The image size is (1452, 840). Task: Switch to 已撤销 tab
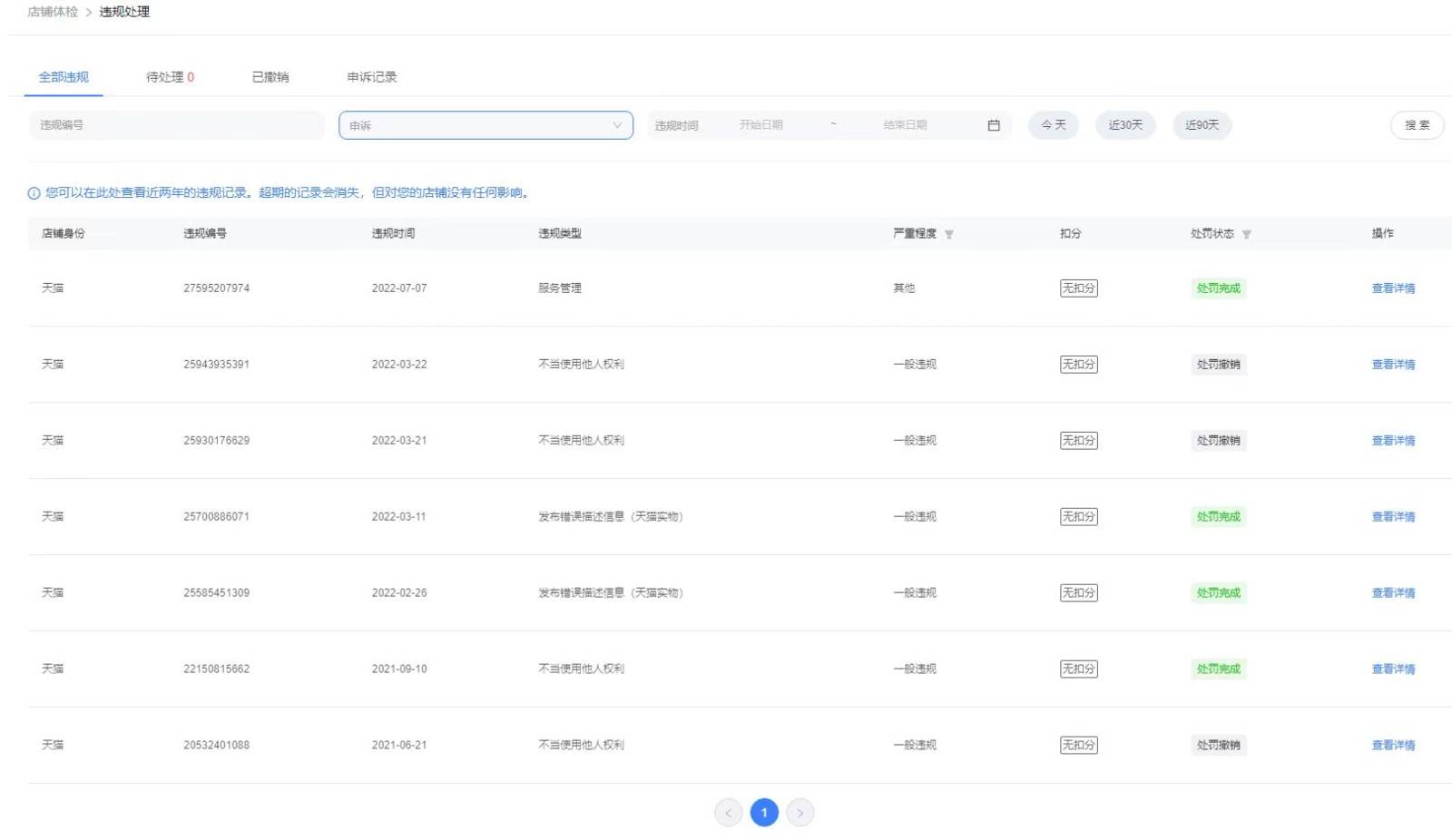tap(270, 77)
